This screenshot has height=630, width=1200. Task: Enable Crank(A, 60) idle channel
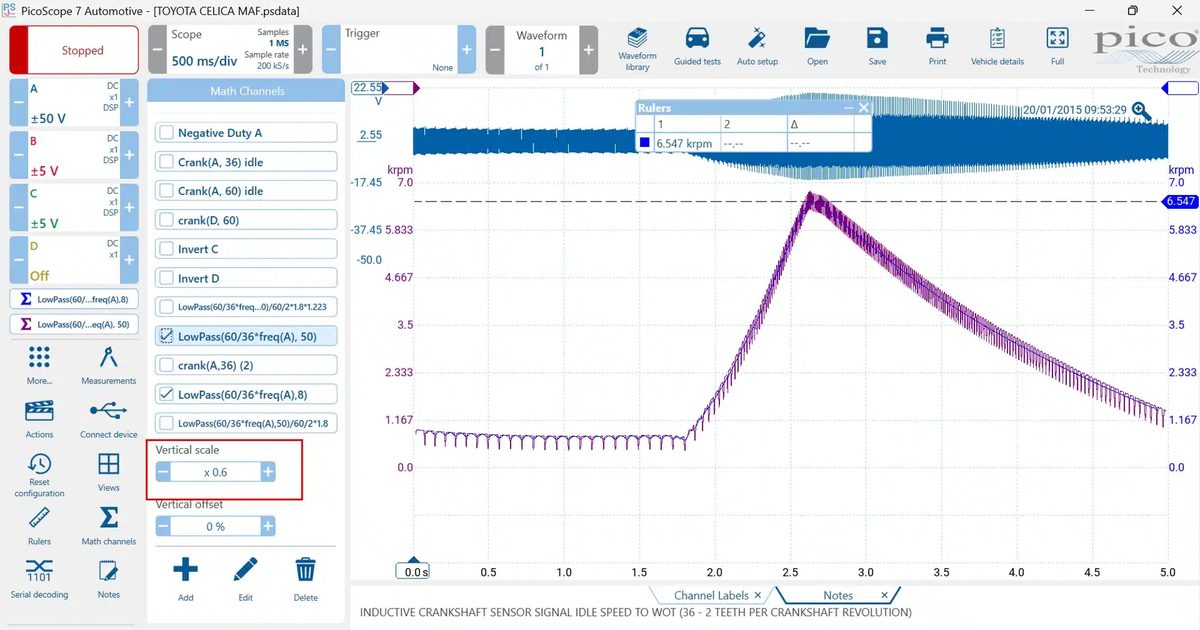tap(166, 191)
